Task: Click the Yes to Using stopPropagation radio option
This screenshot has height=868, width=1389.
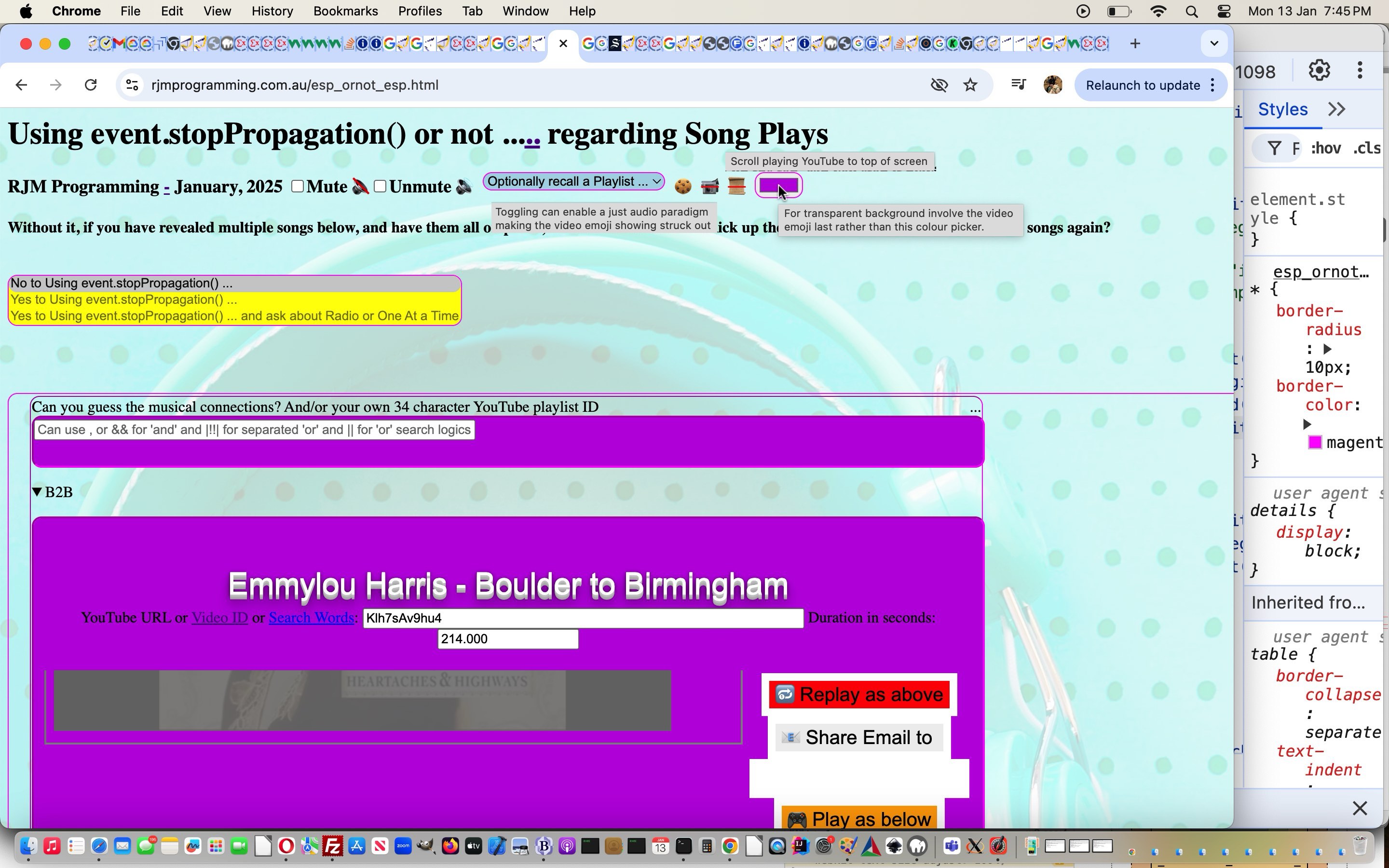Action: click(123, 299)
